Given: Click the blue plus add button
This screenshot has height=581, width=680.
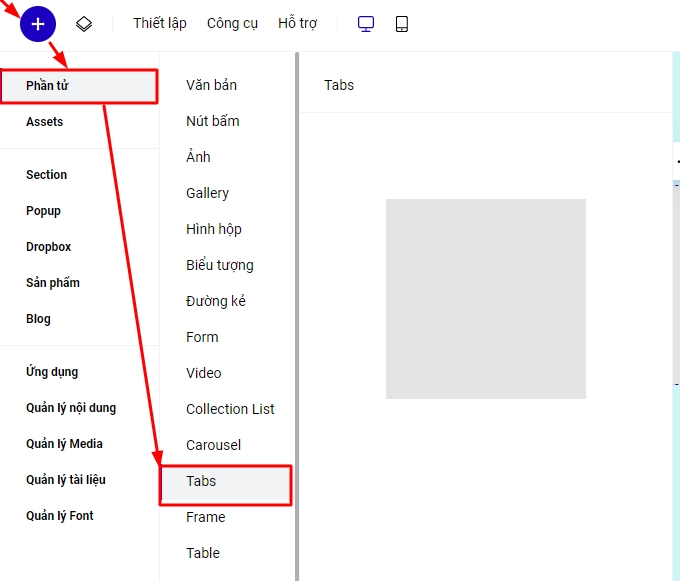Looking at the screenshot, I should [x=38, y=23].
